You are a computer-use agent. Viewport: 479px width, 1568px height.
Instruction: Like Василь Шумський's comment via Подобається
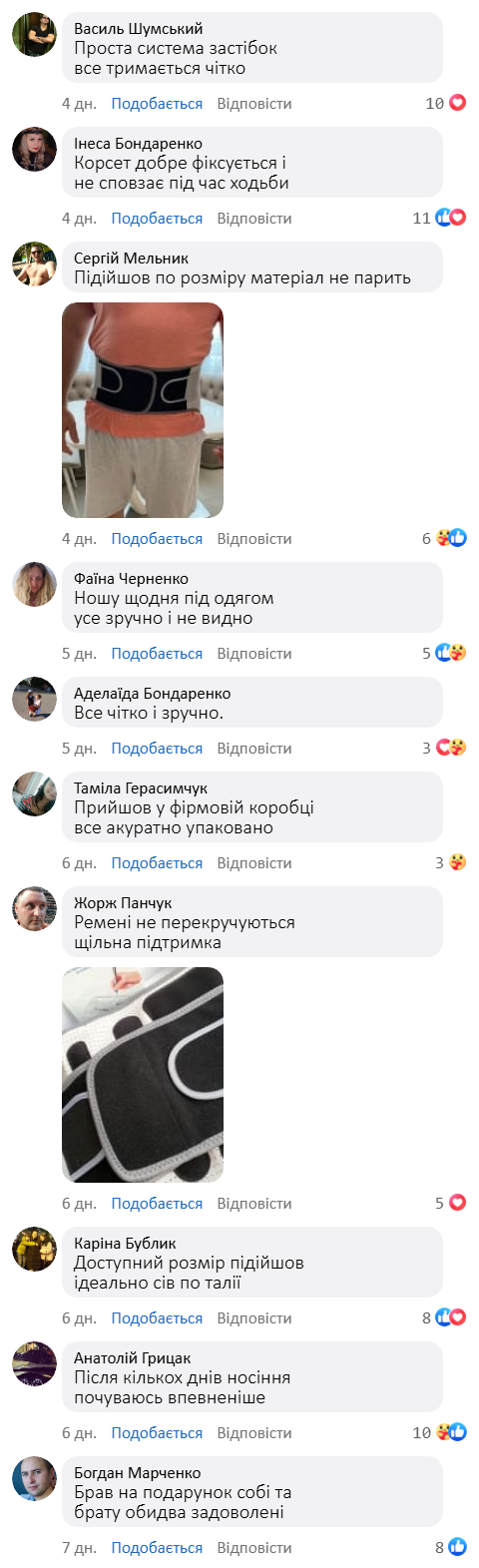click(157, 104)
